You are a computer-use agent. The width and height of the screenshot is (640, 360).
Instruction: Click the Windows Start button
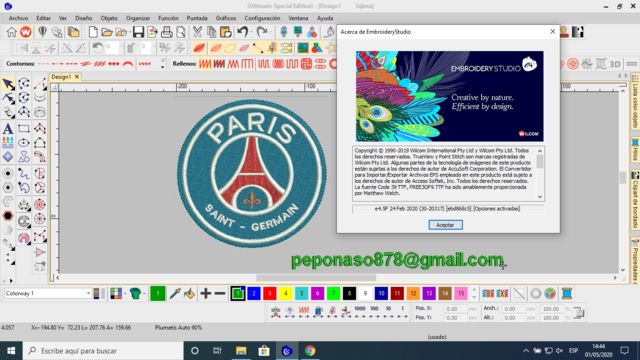pos(11,351)
